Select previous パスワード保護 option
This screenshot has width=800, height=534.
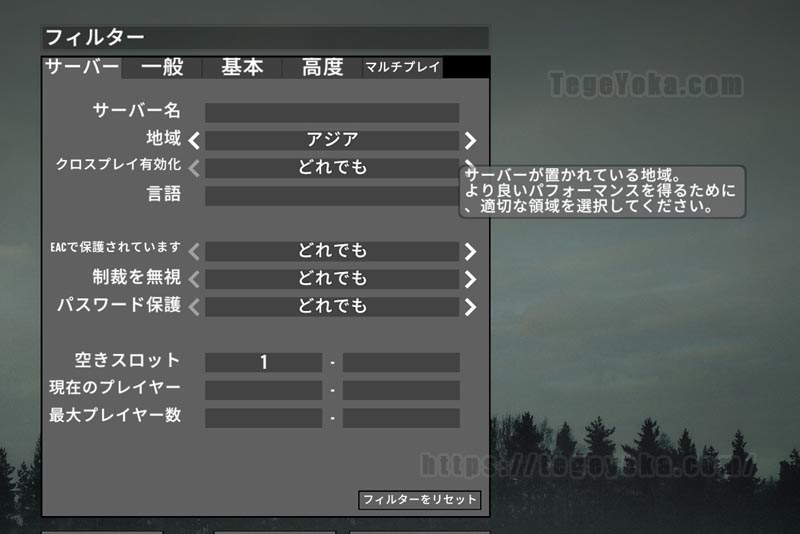click(194, 307)
